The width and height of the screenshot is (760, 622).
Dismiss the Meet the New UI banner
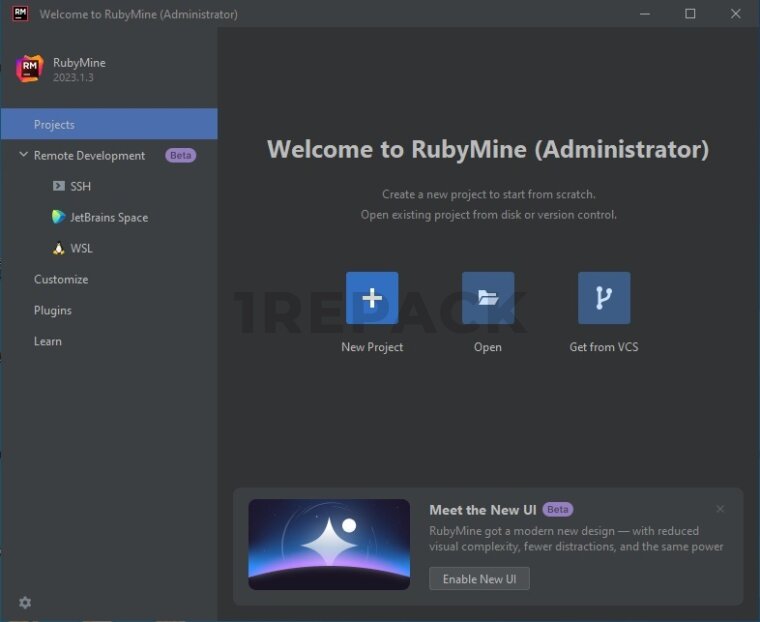tap(720, 509)
